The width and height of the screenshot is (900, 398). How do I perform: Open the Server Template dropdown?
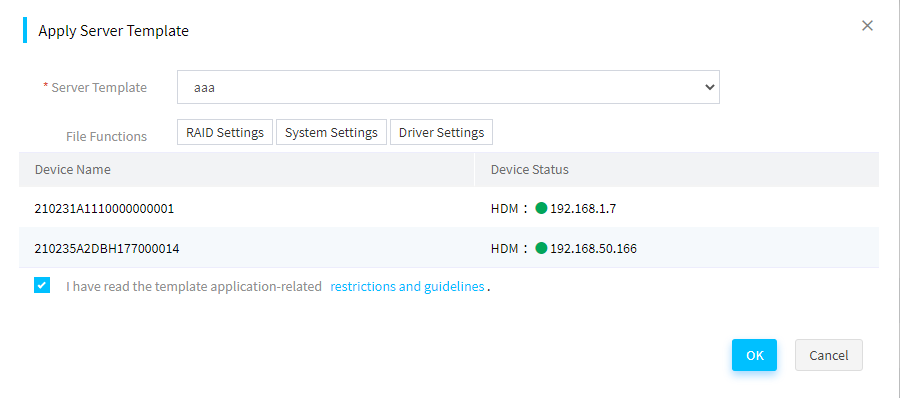(x=448, y=87)
